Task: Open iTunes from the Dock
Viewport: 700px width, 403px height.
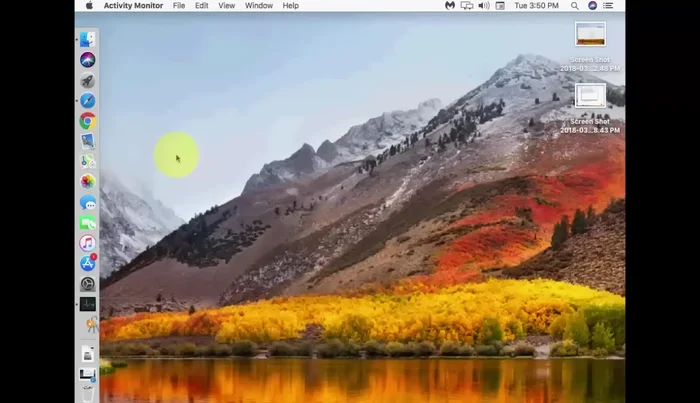Action: (88, 243)
